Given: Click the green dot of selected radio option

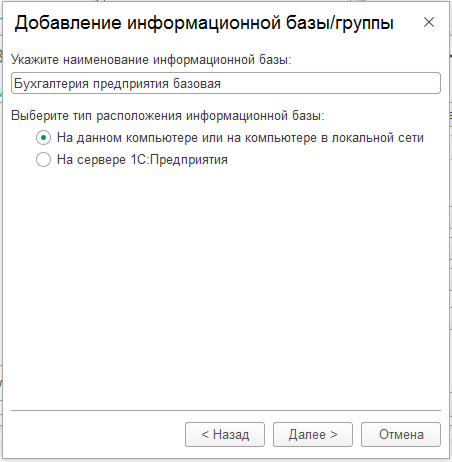Looking at the screenshot, I should (43, 138).
